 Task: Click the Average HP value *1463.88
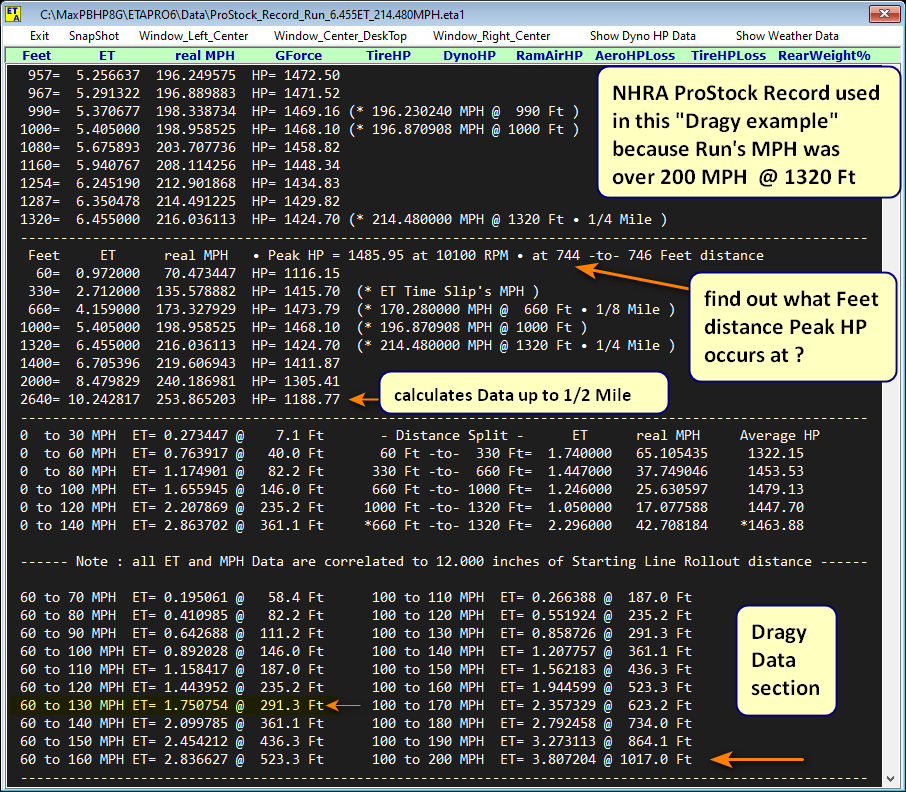click(x=771, y=525)
